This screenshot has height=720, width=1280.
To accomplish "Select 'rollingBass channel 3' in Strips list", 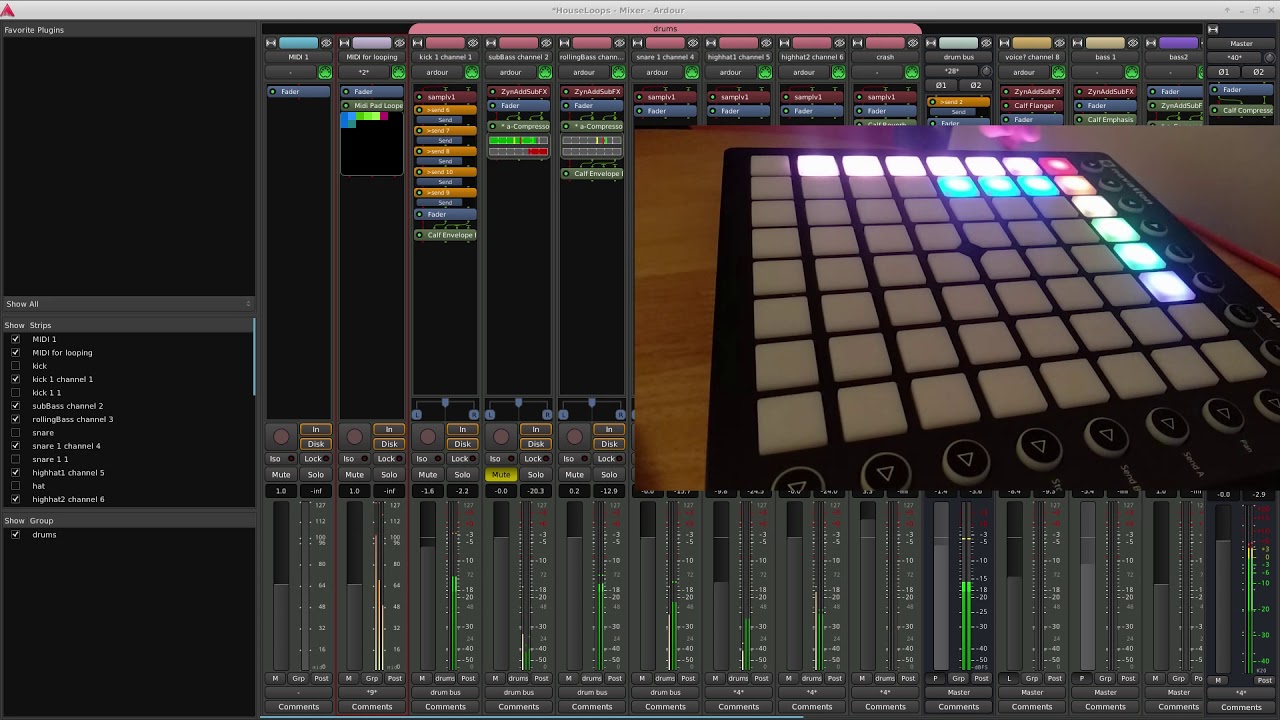I will click(72, 419).
